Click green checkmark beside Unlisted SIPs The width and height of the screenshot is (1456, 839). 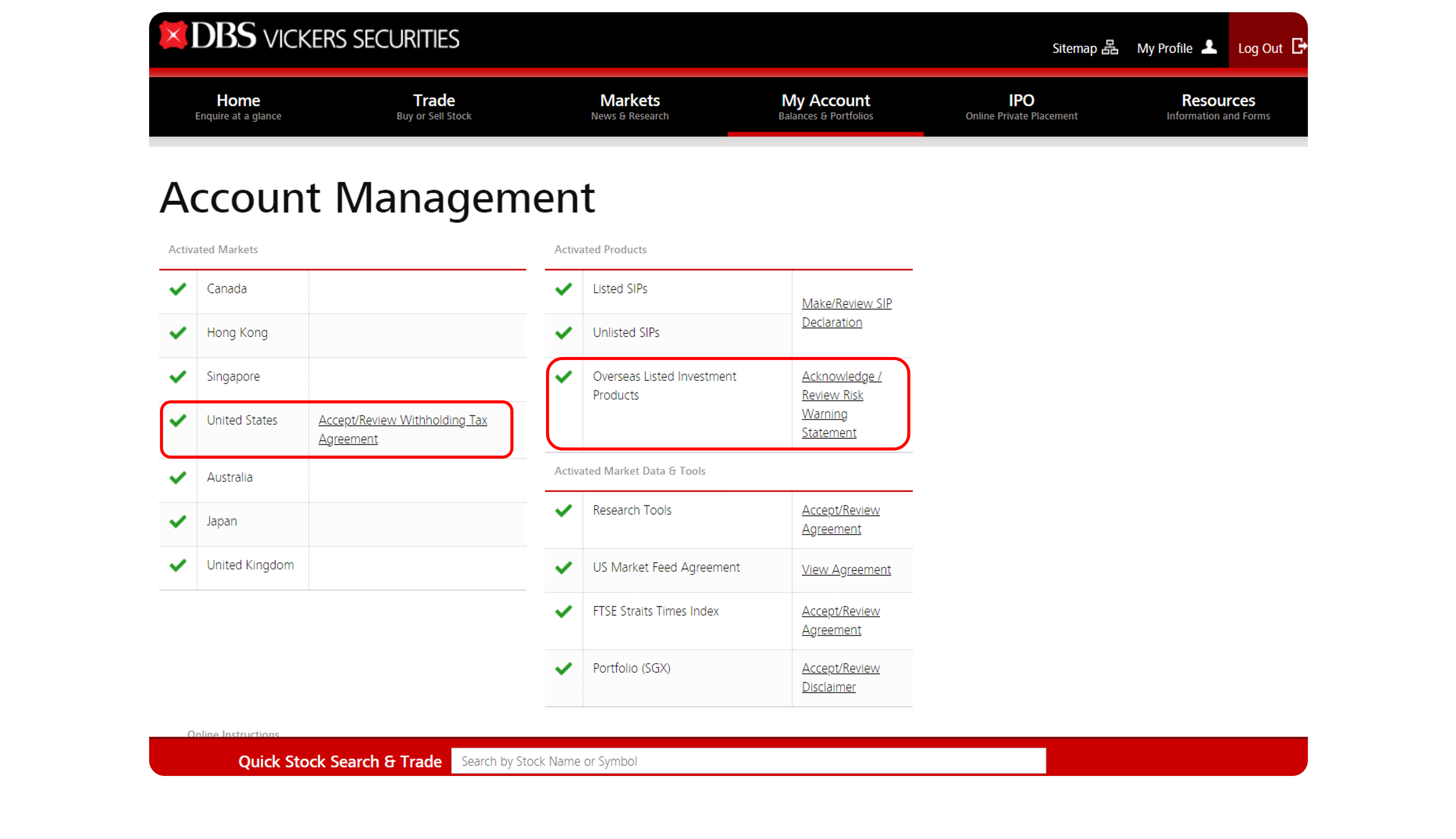[564, 333]
